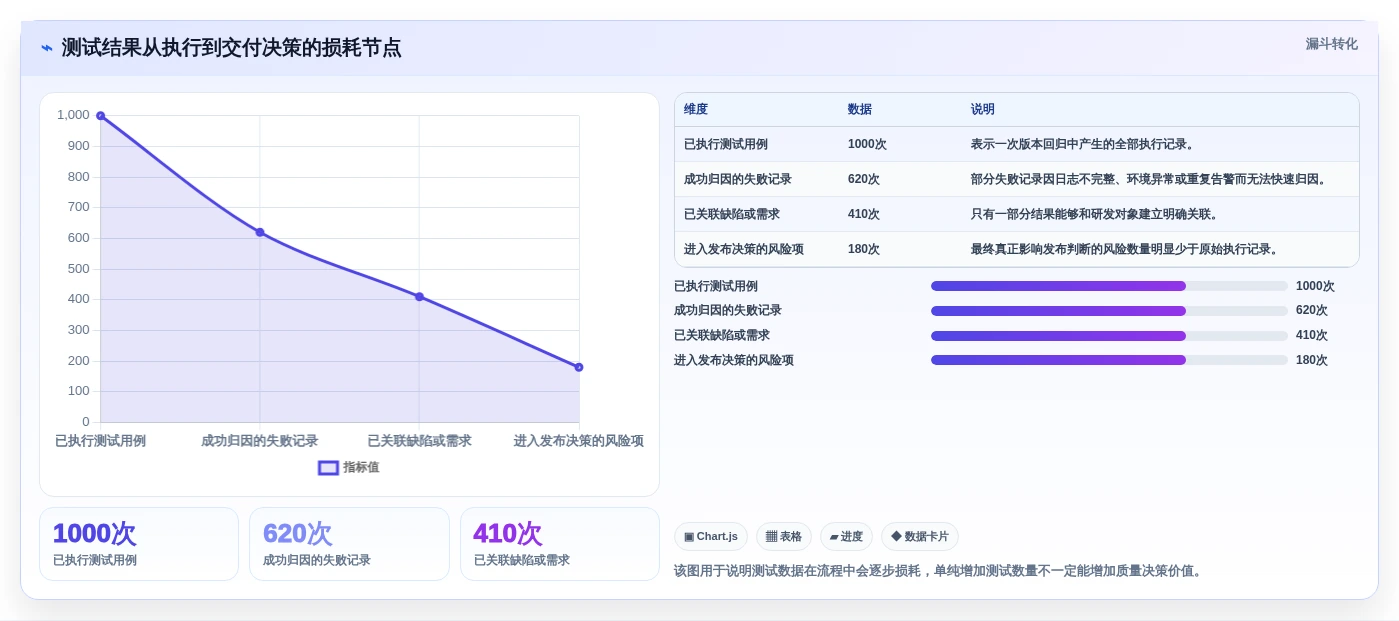Select the 数据卡片 tag chip
Image resolution: width=1399 pixels, height=621 pixels.
point(920,537)
